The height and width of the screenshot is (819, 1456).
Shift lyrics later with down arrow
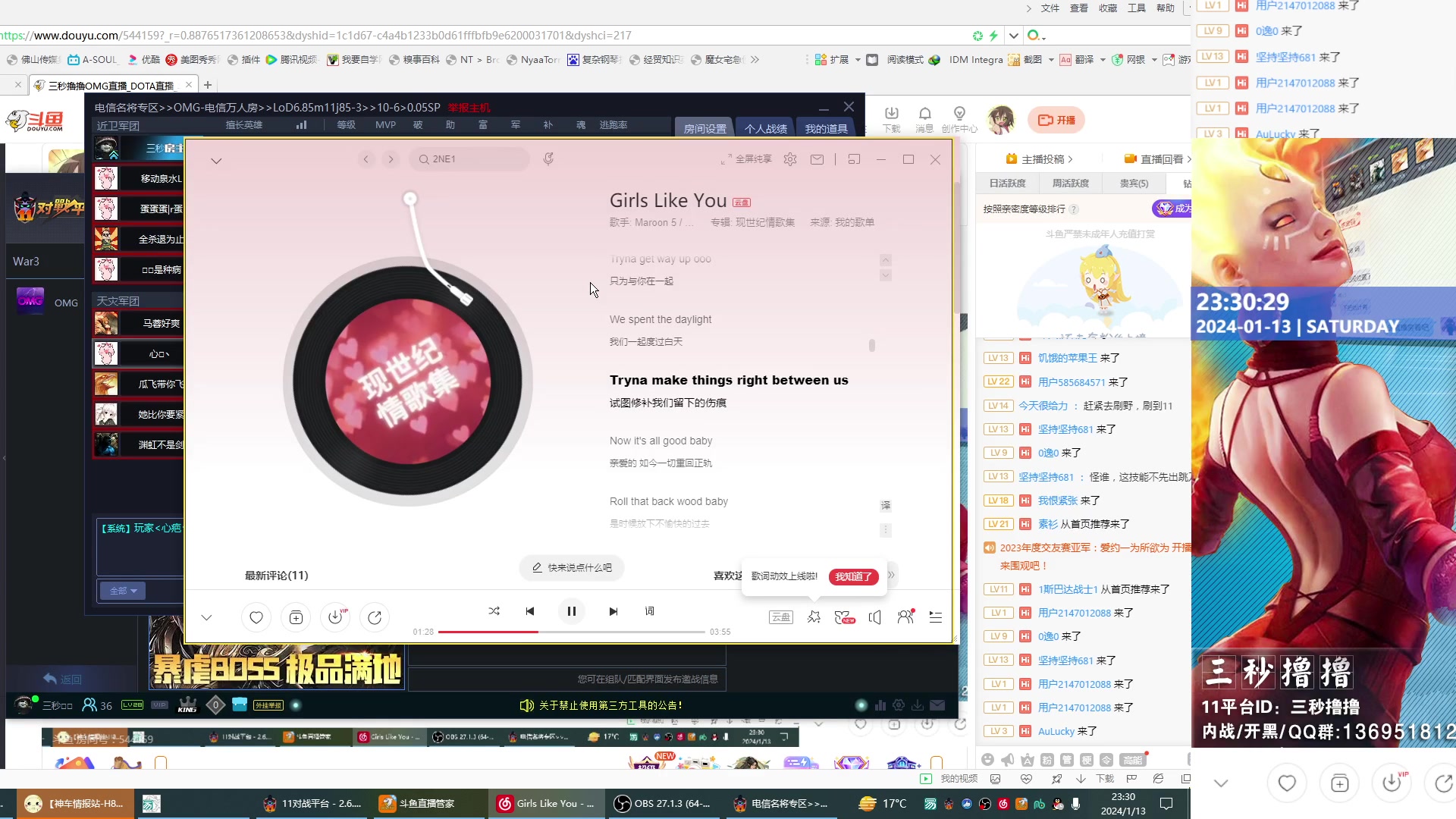point(885,275)
